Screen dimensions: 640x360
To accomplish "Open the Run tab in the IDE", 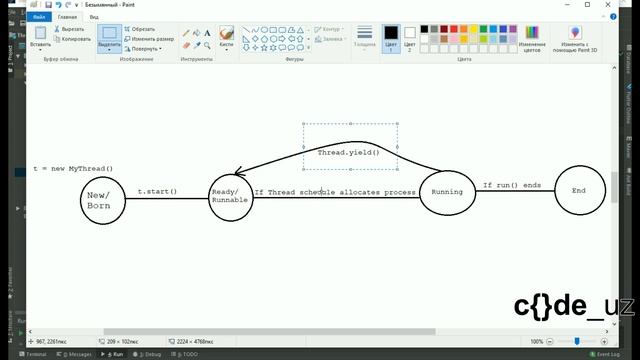I will tap(112, 354).
